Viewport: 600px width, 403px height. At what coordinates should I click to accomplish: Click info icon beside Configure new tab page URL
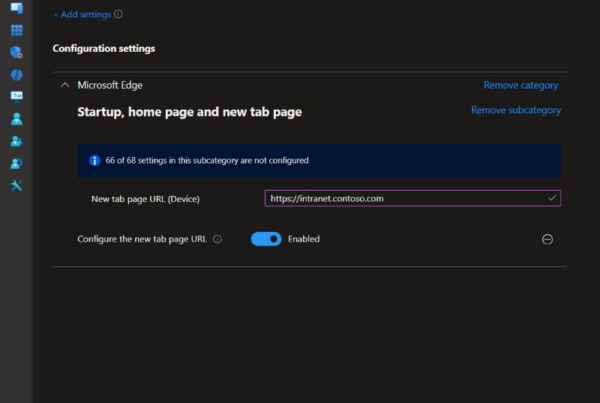pyautogui.click(x=217, y=239)
